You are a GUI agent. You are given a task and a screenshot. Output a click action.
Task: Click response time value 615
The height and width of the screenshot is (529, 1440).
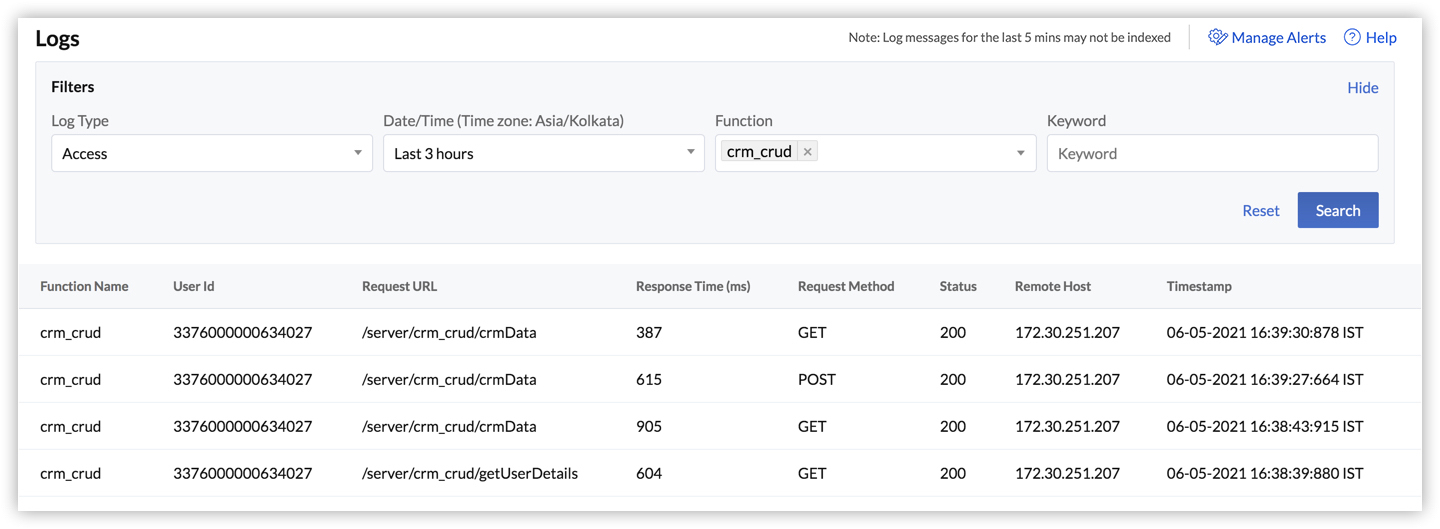point(649,379)
